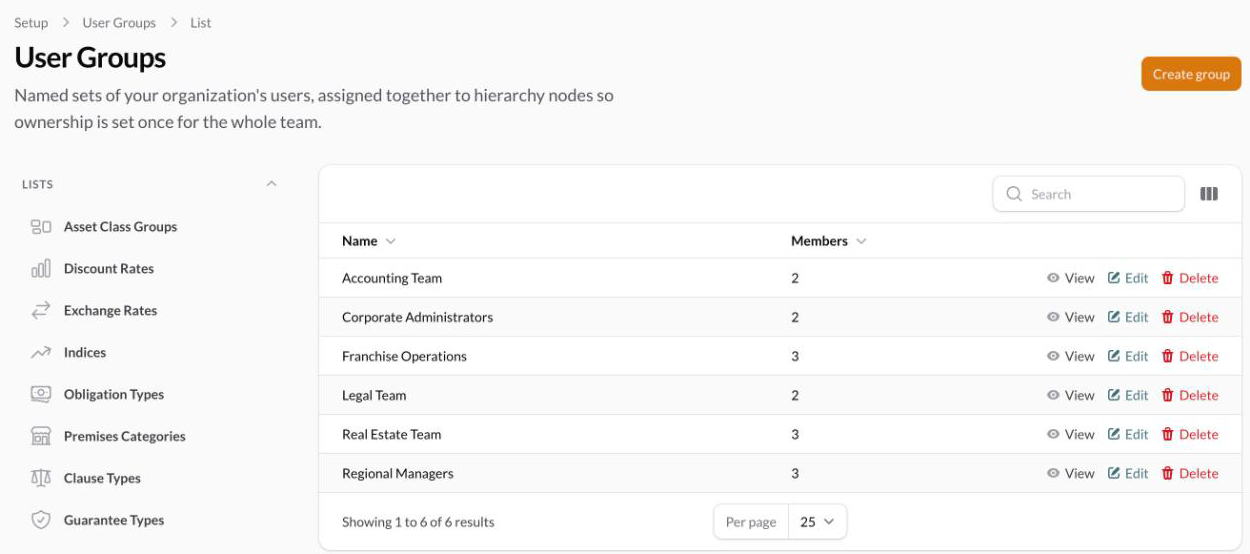Click the Indices trend line icon
Image resolution: width=1250 pixels, height=554 pixels.
(41, 353)
